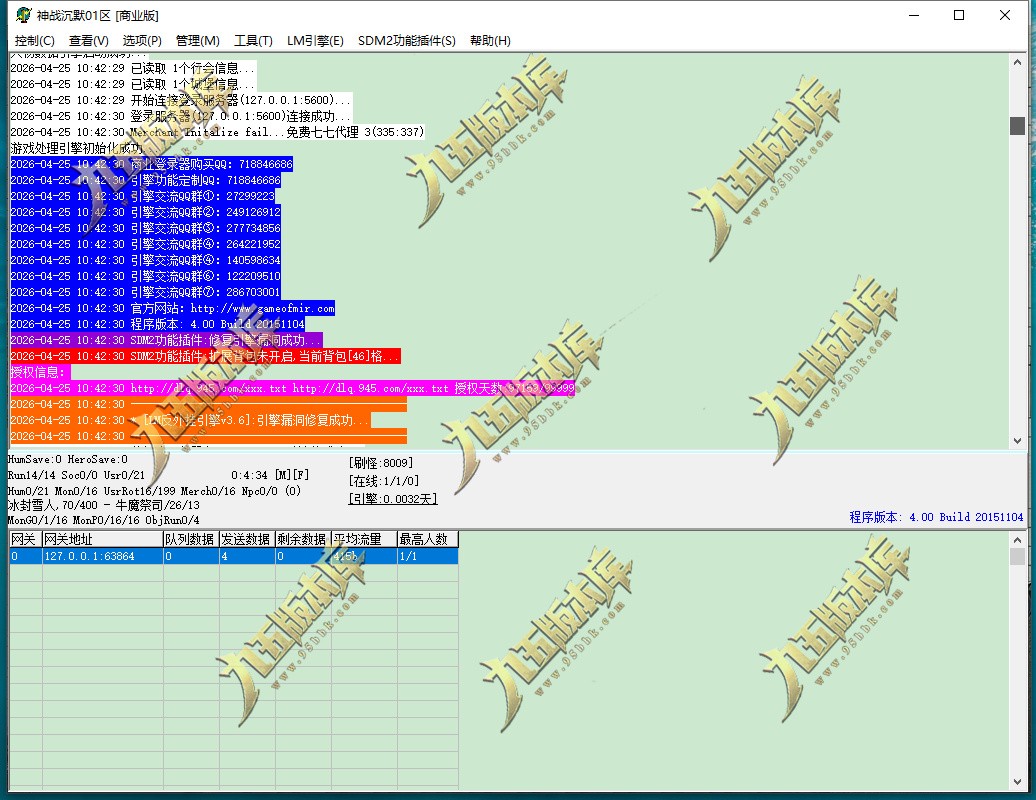The width and height of the screenshot is (1036, 800).
Task: Click the 最高人数 column header
Action: [x=427, y=539]
